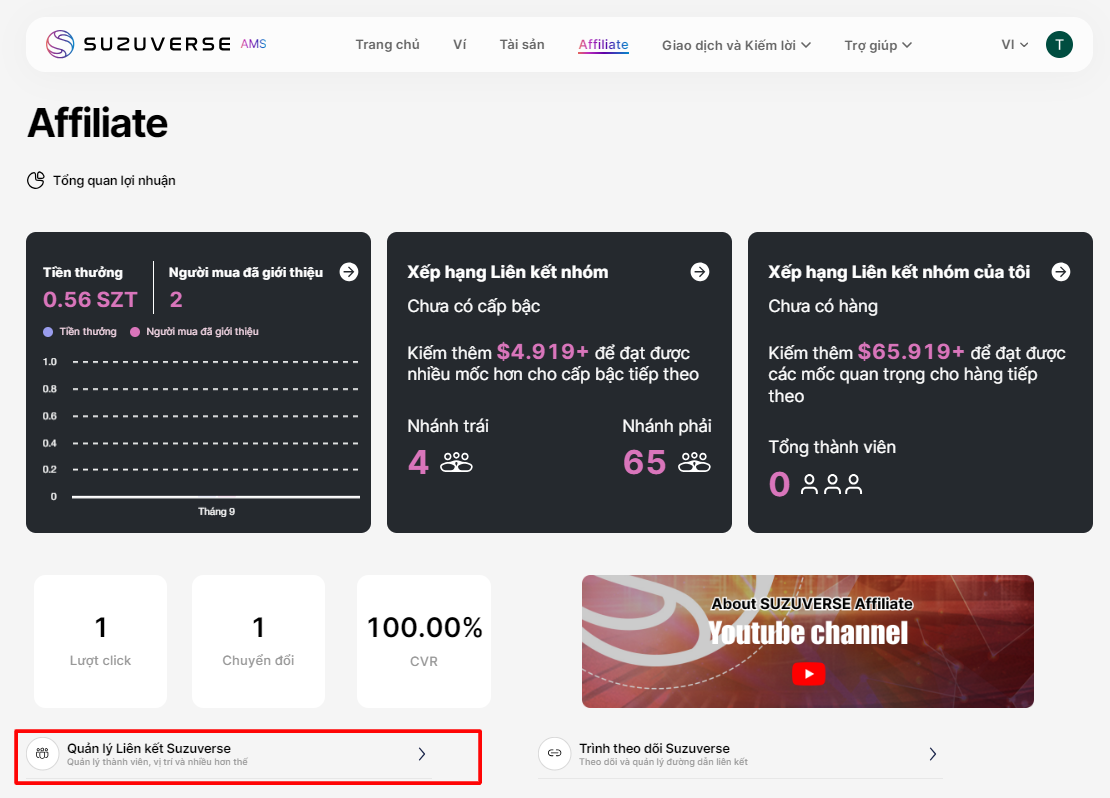Click the arrow icon on Tiền thưởng card
Image resolution: width=1110 pixels, height=798 pixels.
click(x=348, y=272)
